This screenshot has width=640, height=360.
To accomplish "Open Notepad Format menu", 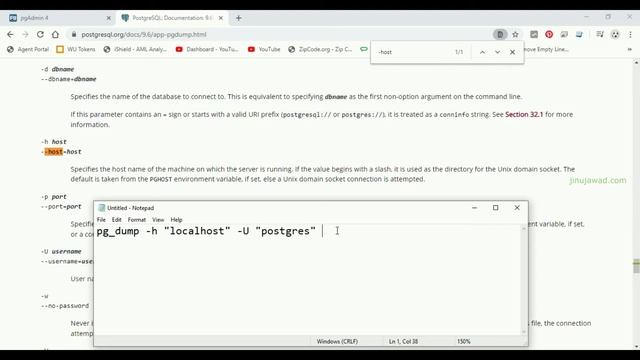I will (137, 220).
